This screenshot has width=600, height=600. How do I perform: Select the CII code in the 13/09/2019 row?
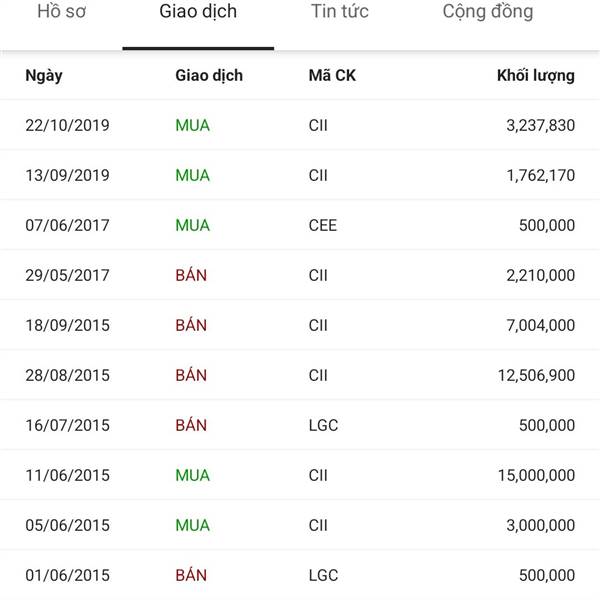coord(318,175)
